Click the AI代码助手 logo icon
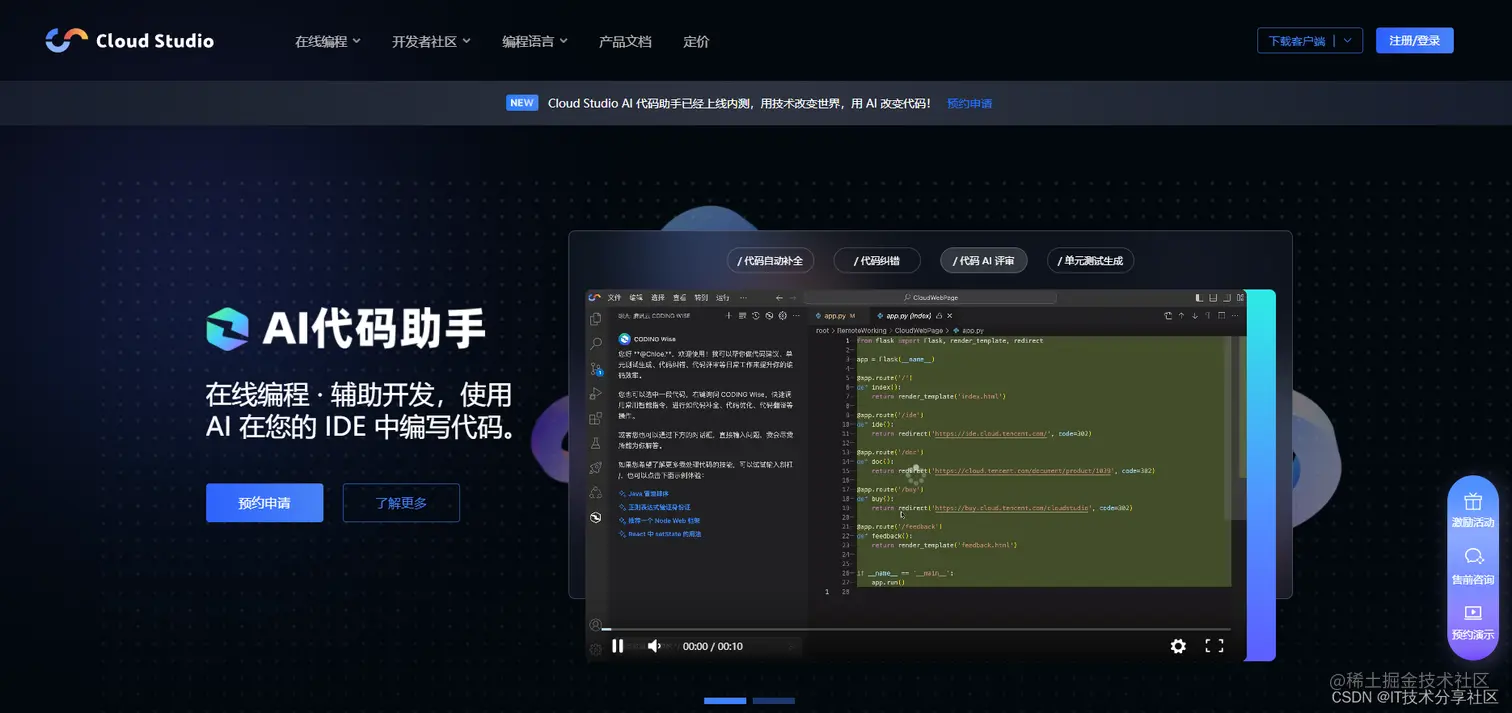The height and width of the screenshot is (713, 1512). point(227,329)
